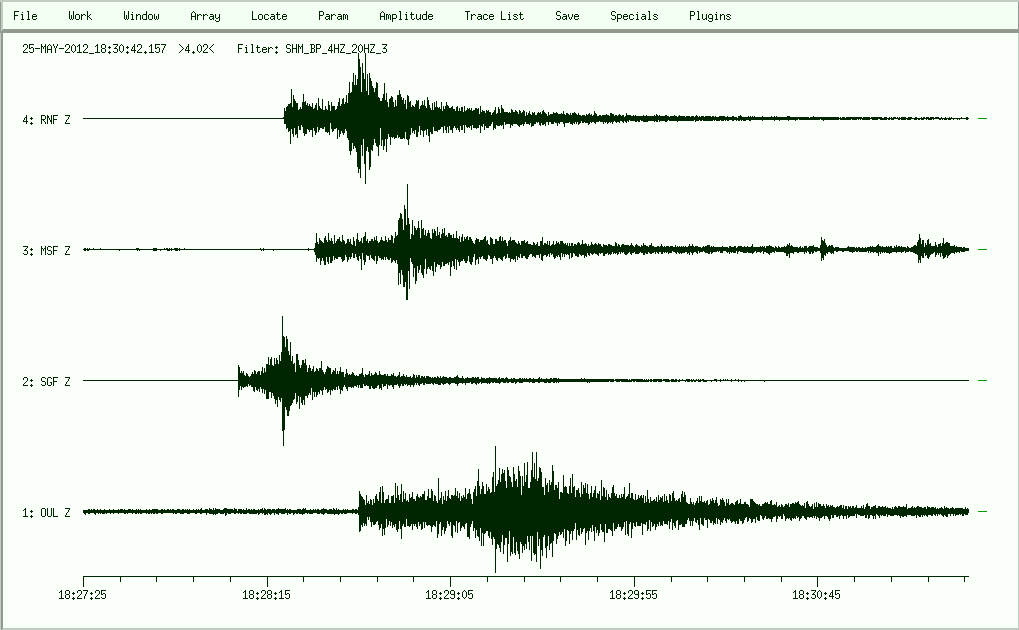Click the green marker right of RNF trace
The width and height of the screenshot is (1019, 630).
[983, 119]
